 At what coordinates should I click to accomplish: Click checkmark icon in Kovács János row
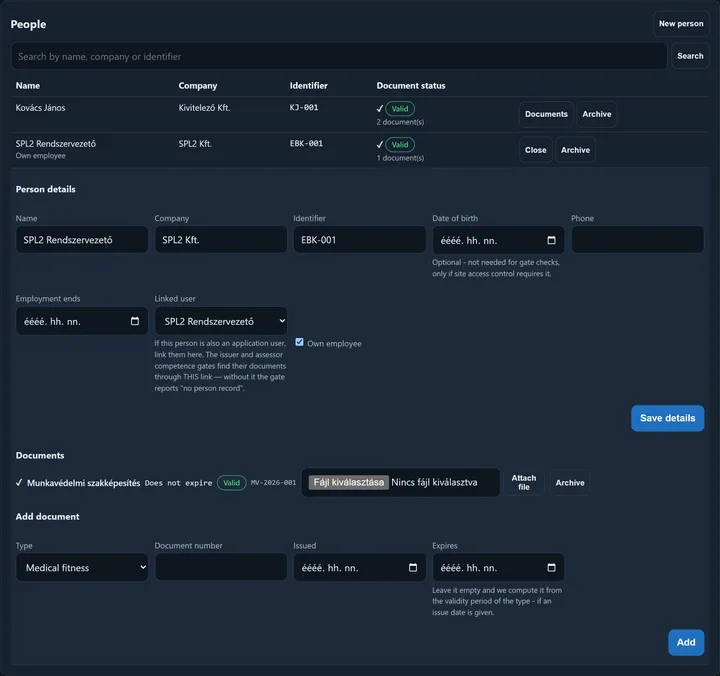click(380, 109)
